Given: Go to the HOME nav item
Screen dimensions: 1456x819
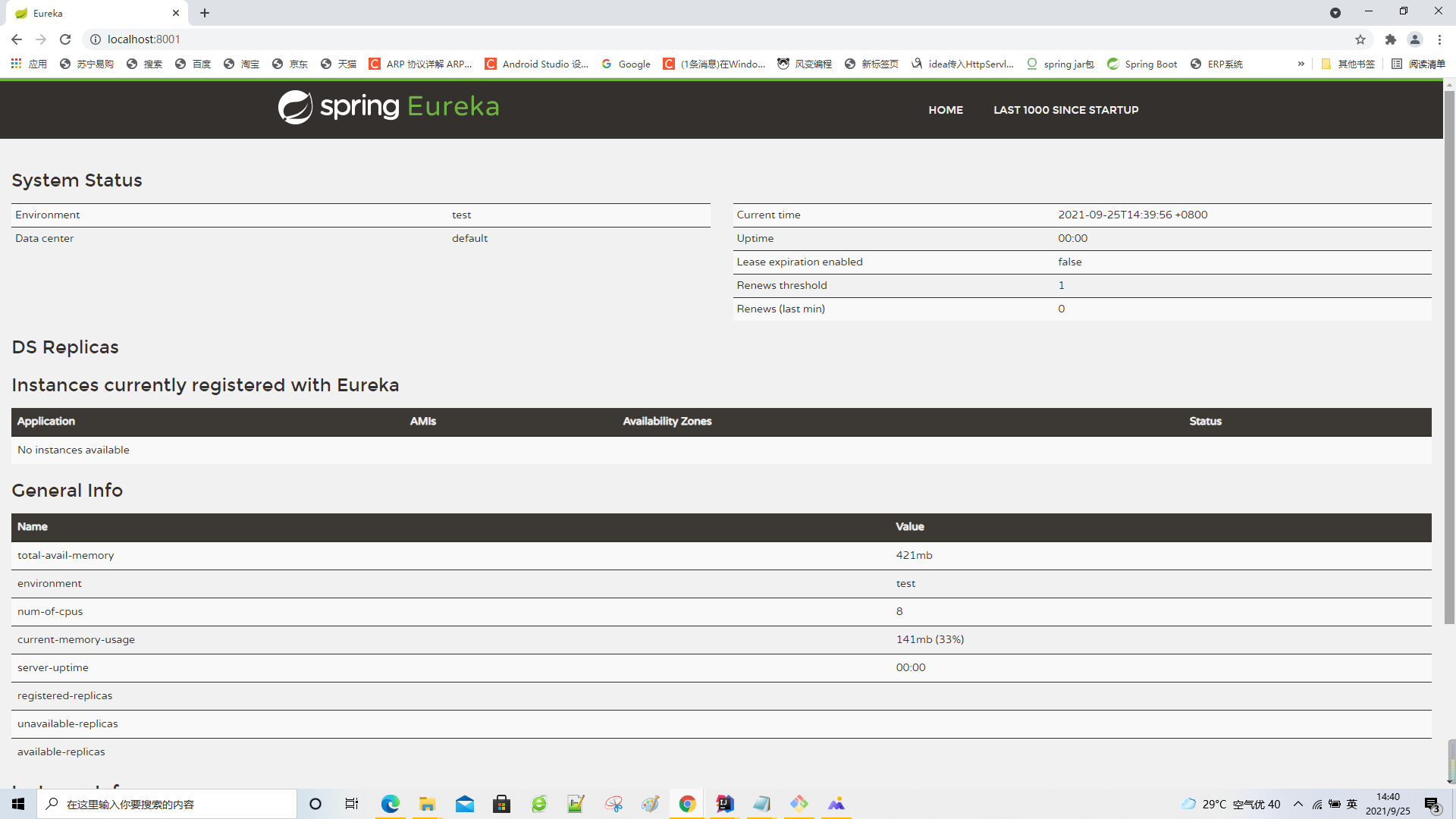Looking at the screenshot, I should pyautogui.click(x=946, y=110).
